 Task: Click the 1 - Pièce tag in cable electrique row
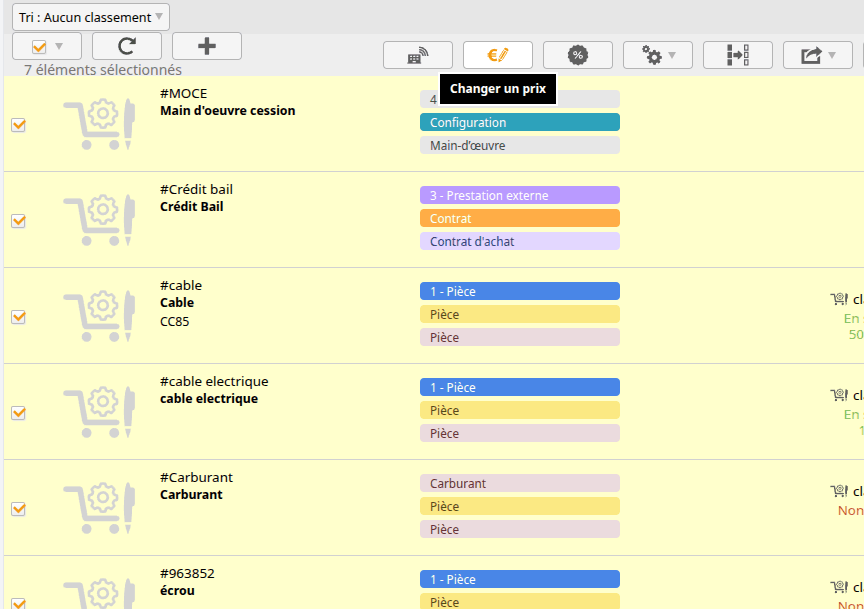pyautogui.click(x=520, y=387)
